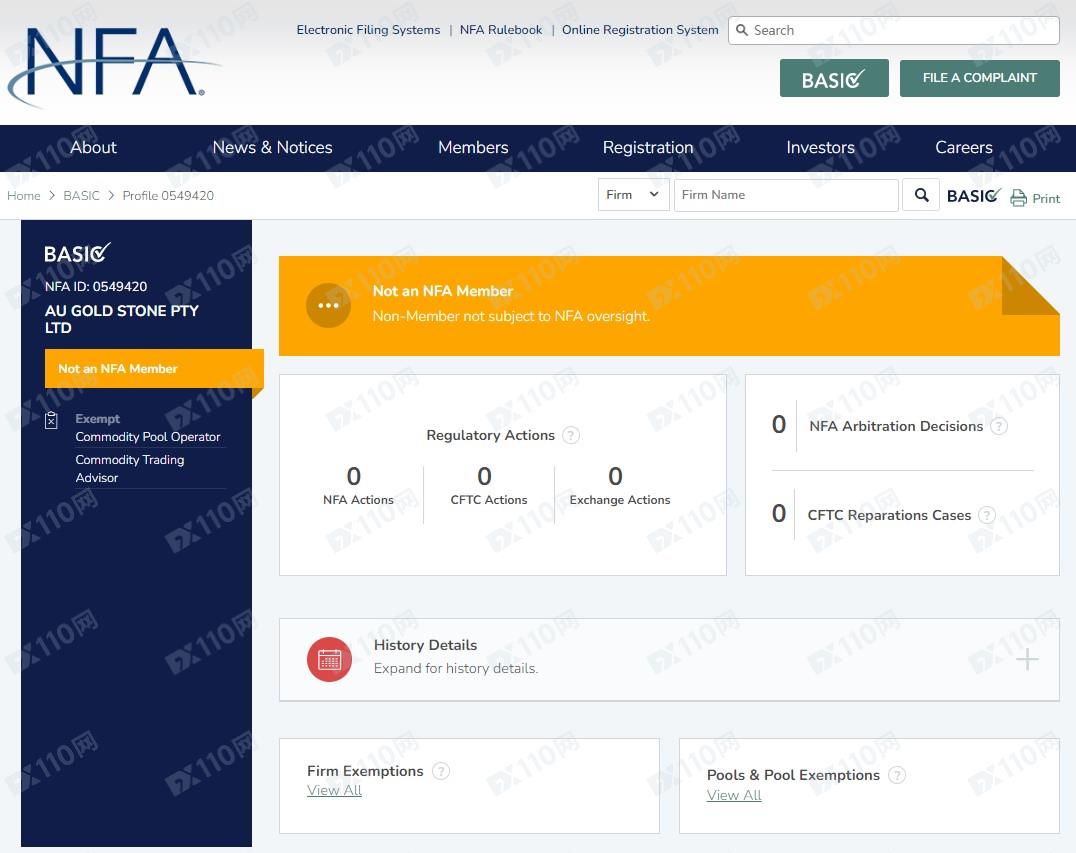
Task: Click help icon beside Pools & Pool Exemptions
Action: [x=897, y=775]
